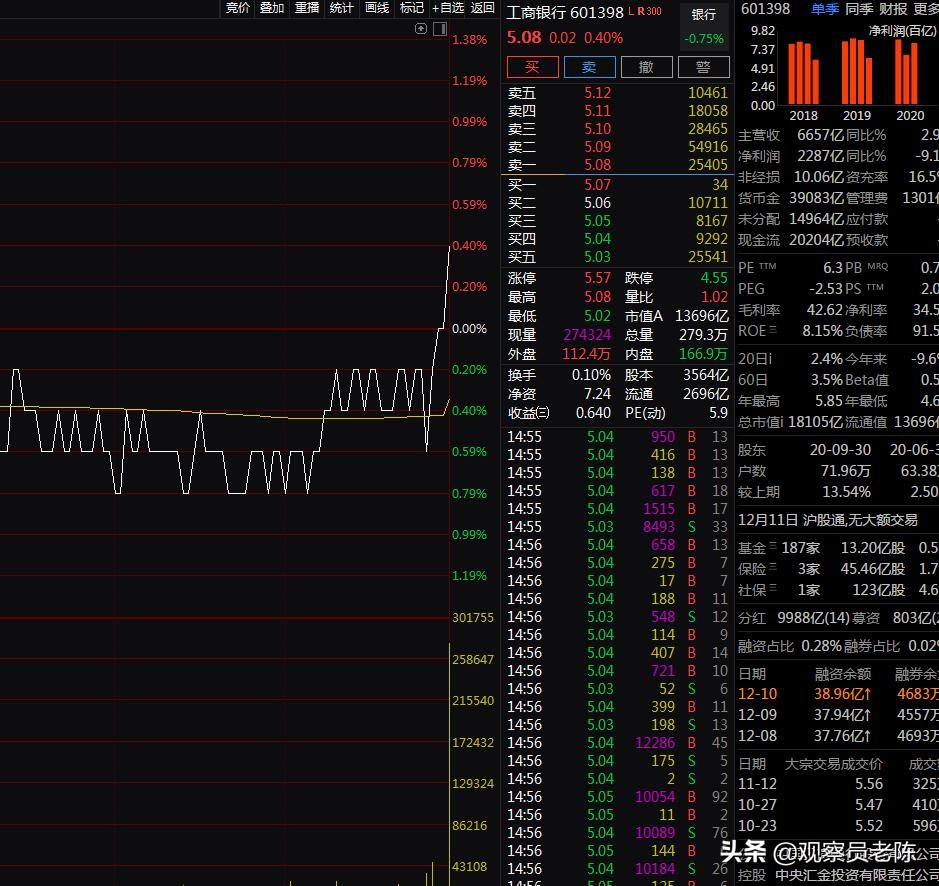Click the 涨停 limit-up price 5.57
This screenshot has width=939, height=886.
(597, 278)
